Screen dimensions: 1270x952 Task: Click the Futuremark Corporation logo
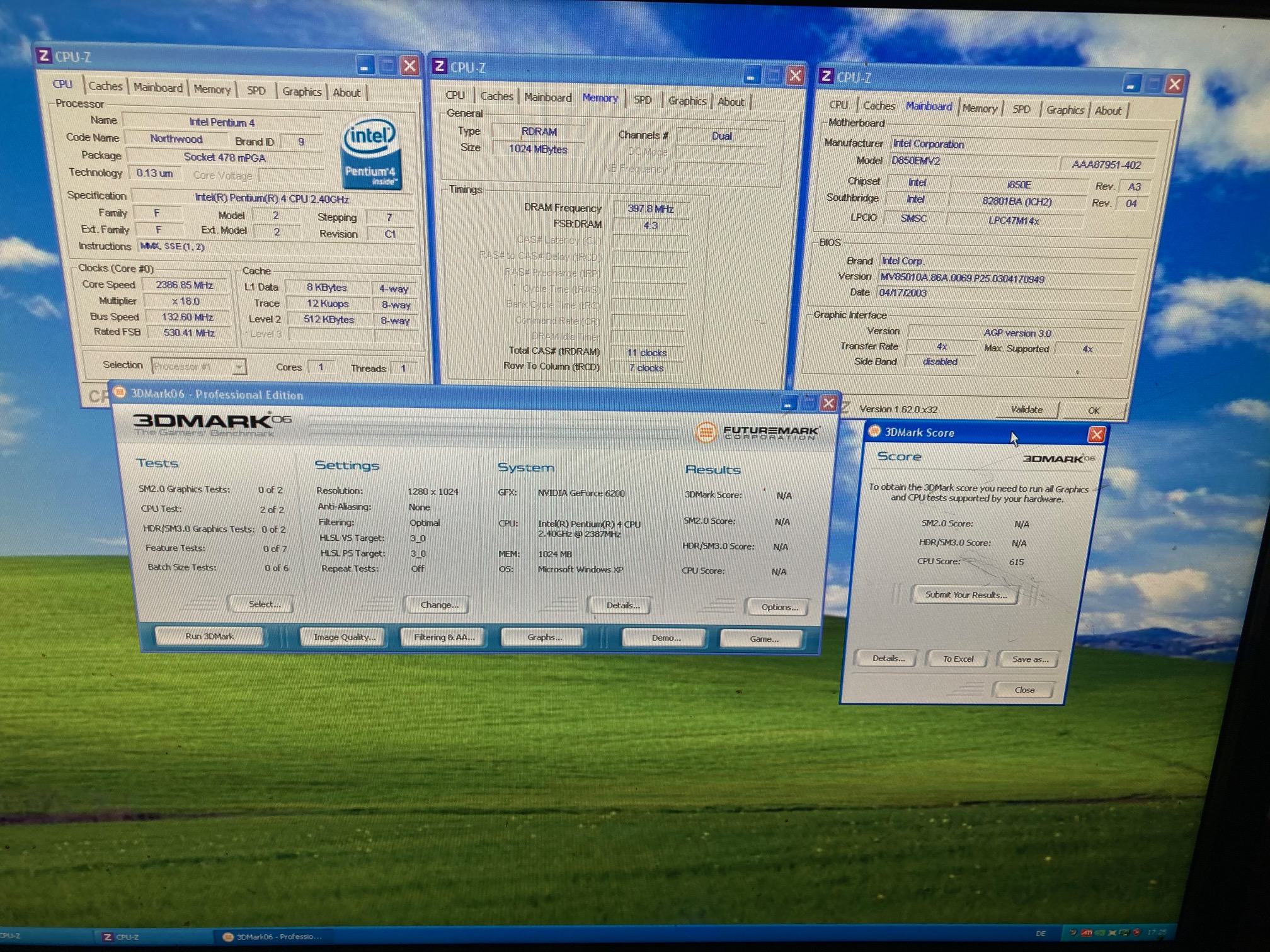click(758, 433)
